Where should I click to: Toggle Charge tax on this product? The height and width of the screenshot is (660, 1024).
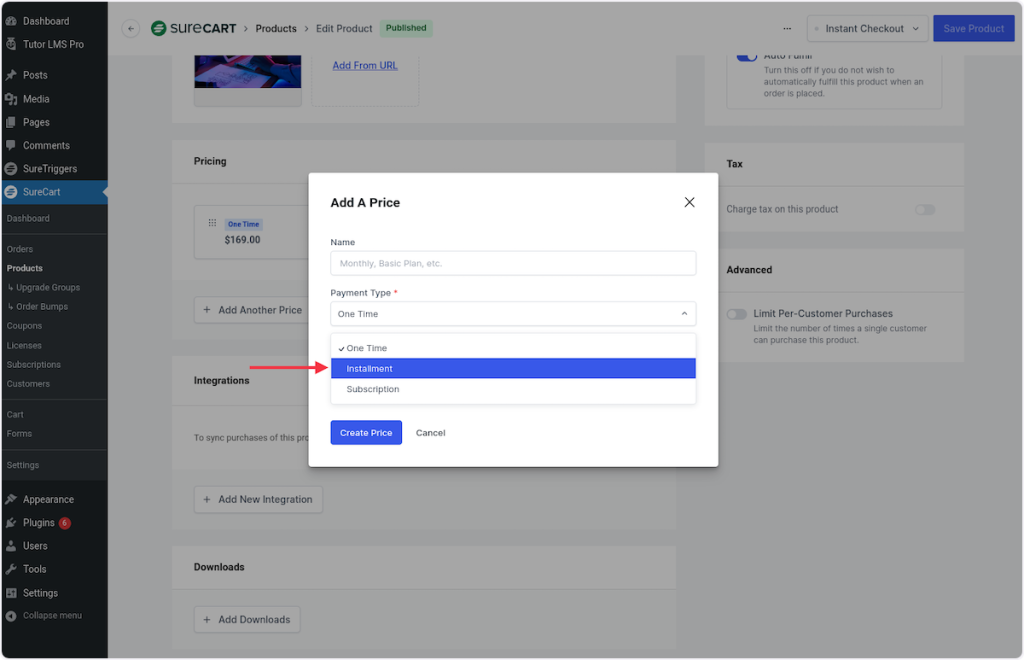(x=925, y=209)
